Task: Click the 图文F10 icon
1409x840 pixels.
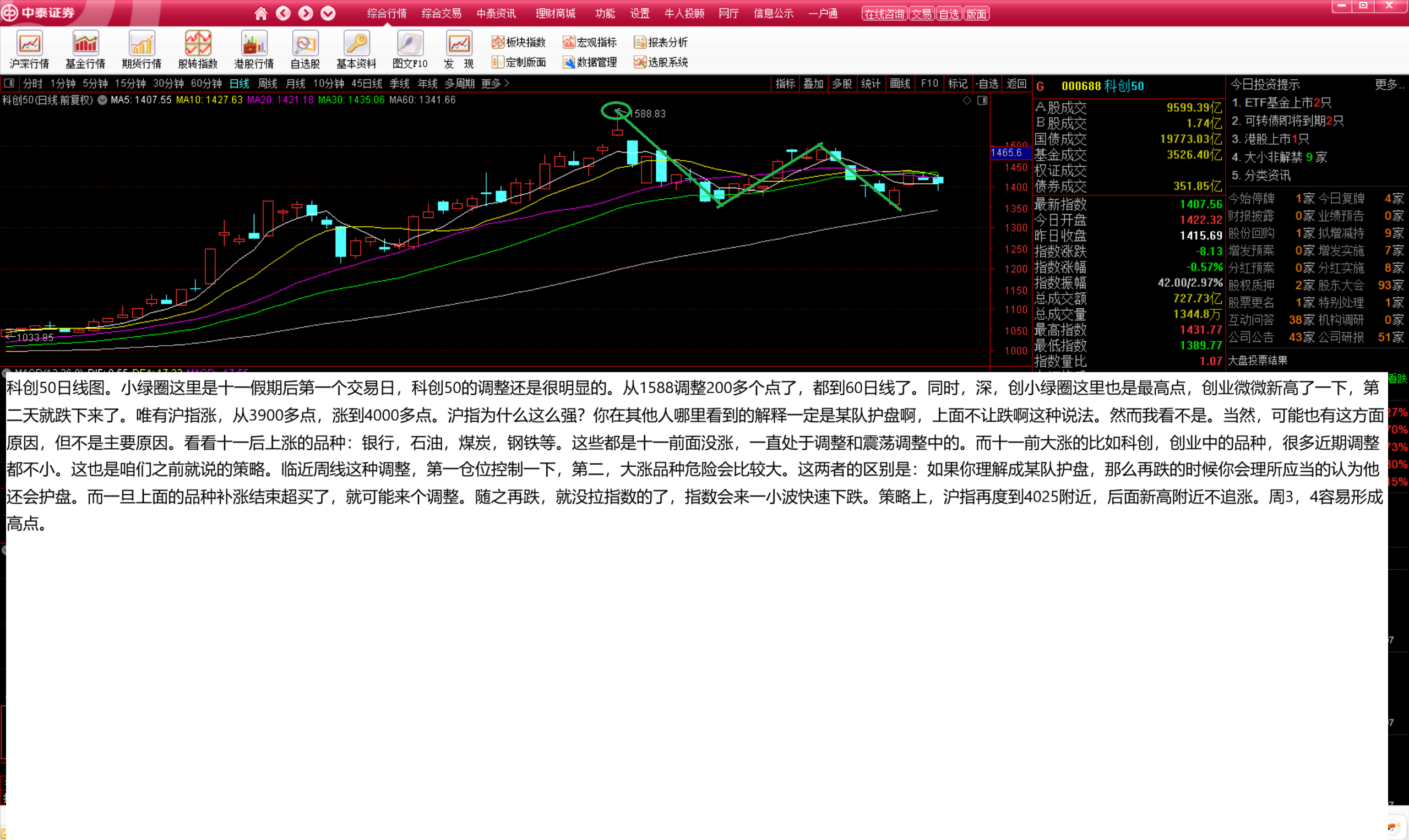Action: [410, 43]
